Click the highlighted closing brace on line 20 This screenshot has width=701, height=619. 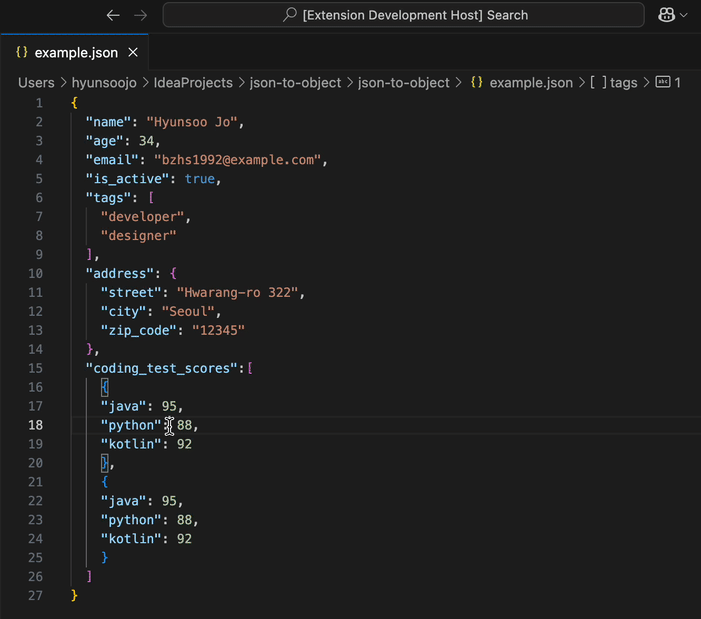105,463
